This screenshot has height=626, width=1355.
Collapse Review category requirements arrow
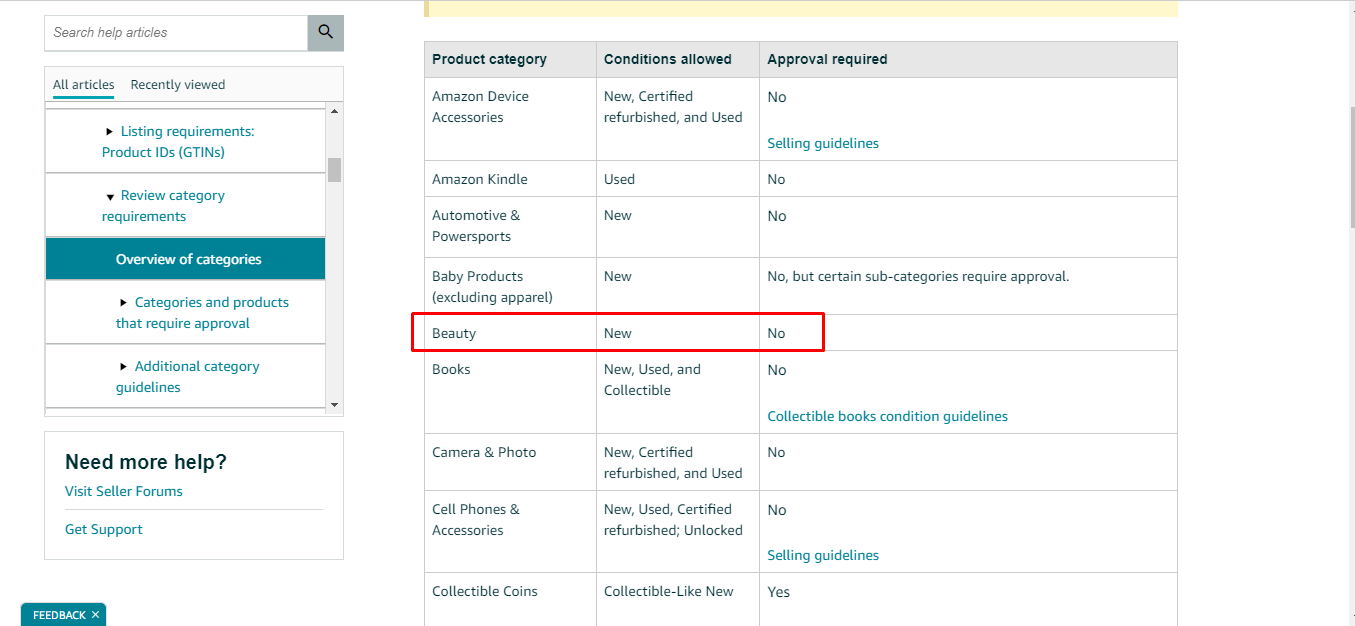click(x=109, y=197)
